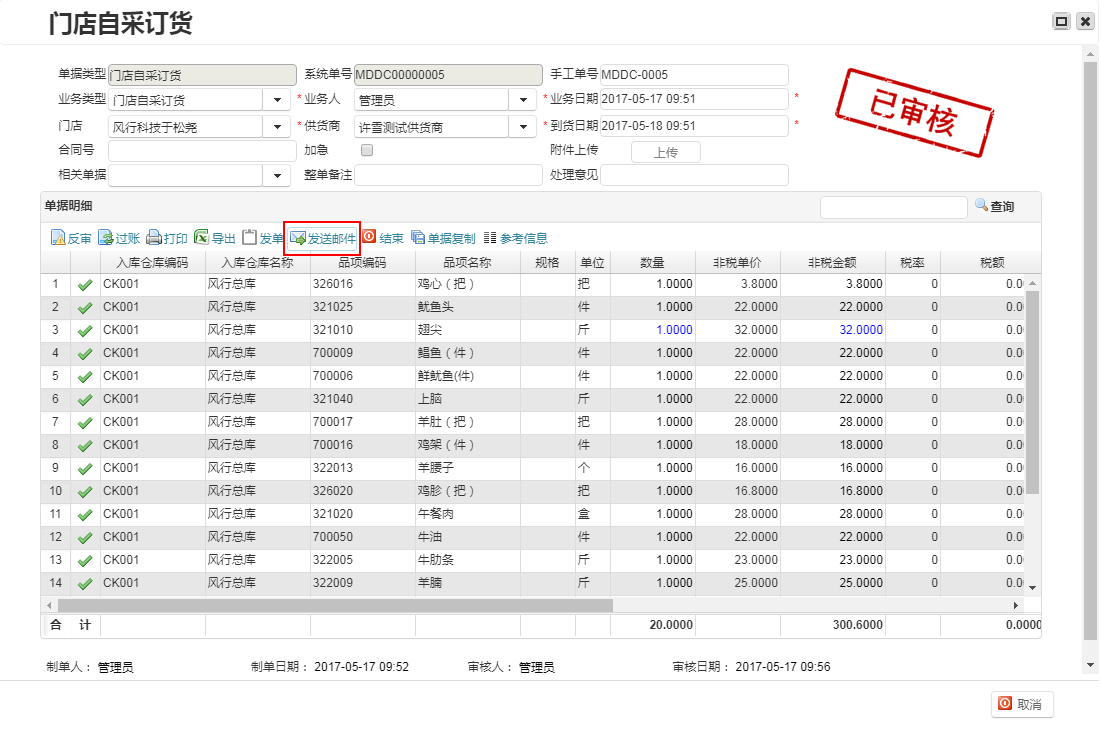Click the 发单 toolbar icon
The image size is (1101, 730).
point(250,239)
